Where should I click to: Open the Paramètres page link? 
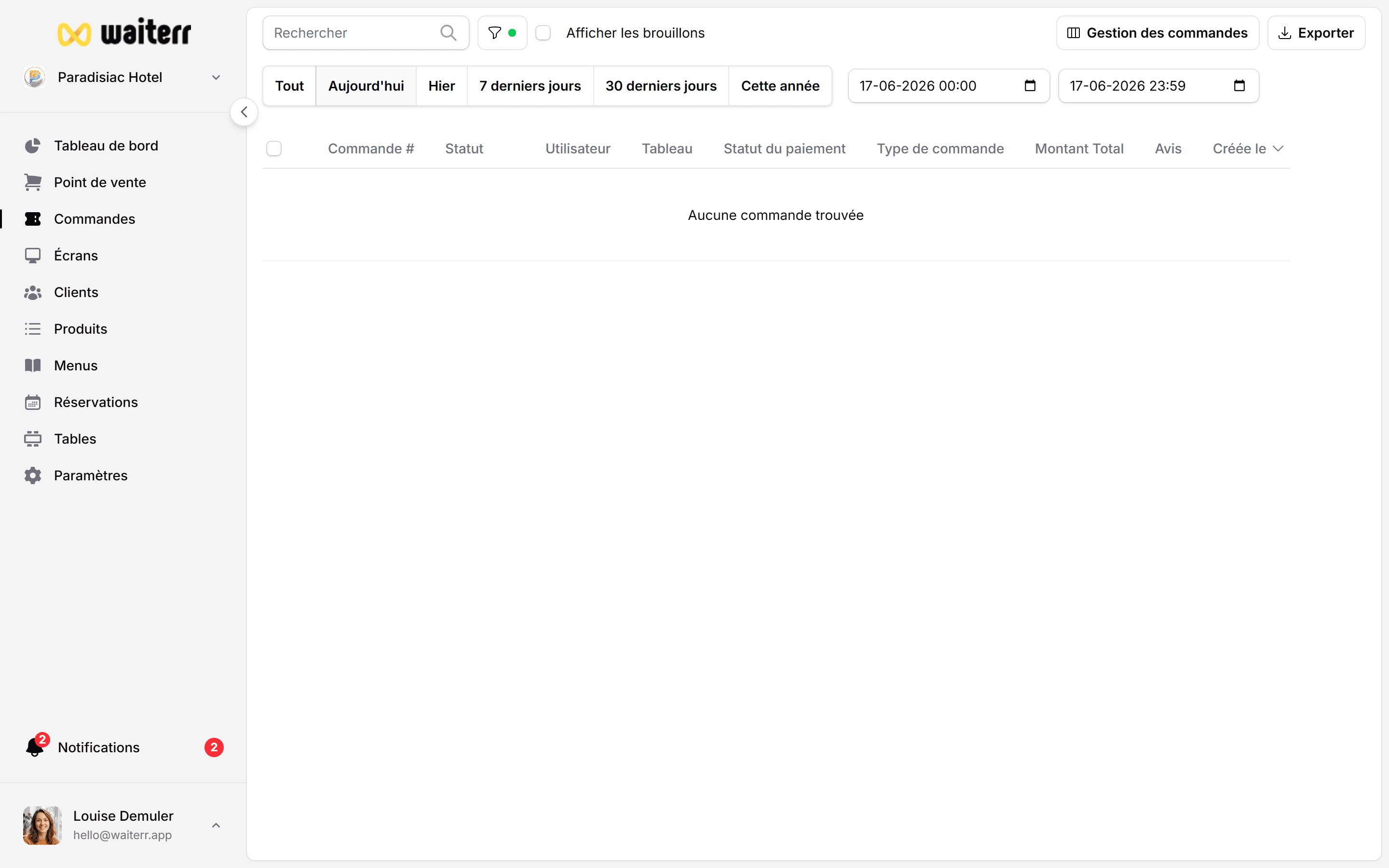pyautogui.click(x=91, y=475)
